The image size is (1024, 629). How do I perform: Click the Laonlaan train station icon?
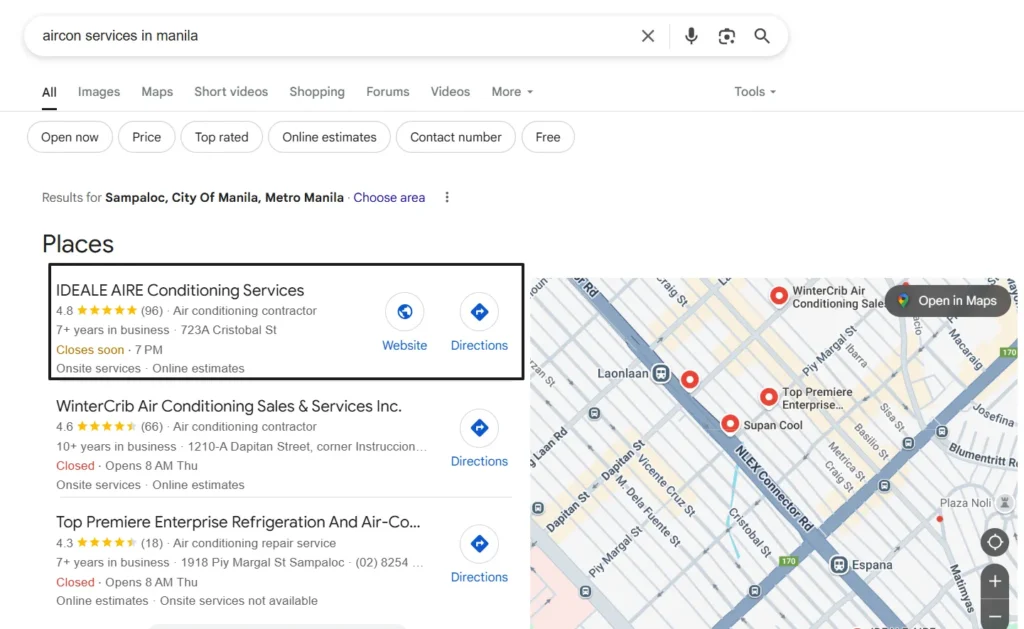click(x=661, y=374)
